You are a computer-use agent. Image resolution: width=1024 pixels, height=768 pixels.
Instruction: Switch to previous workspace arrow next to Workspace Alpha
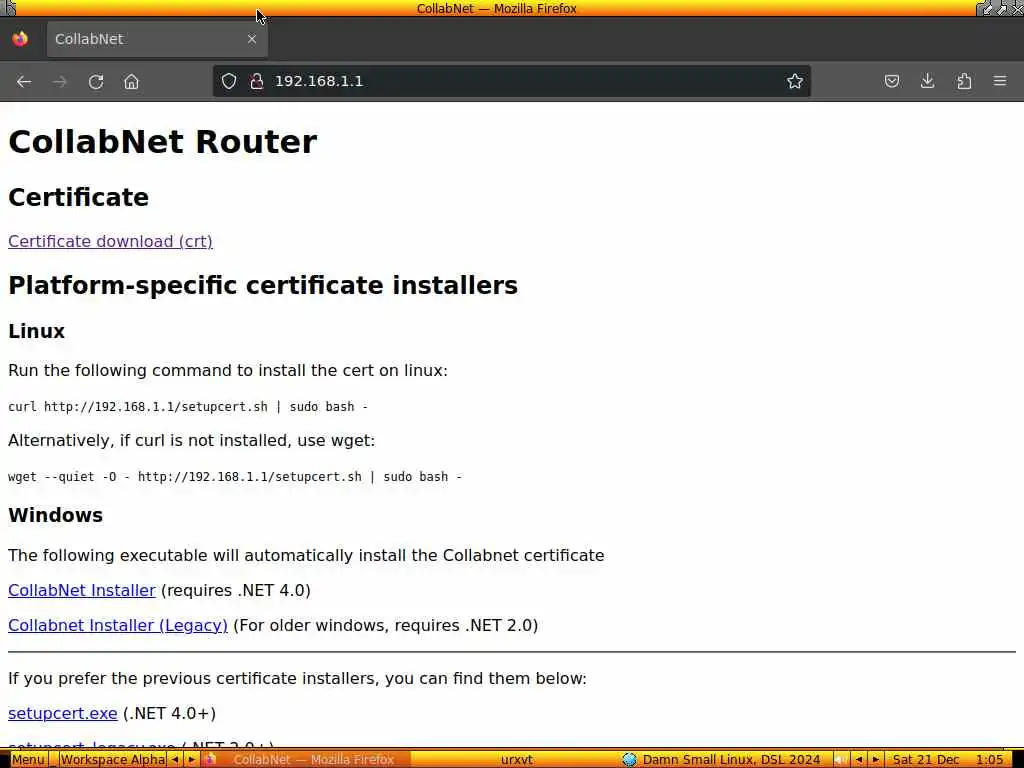click(175, 760)
